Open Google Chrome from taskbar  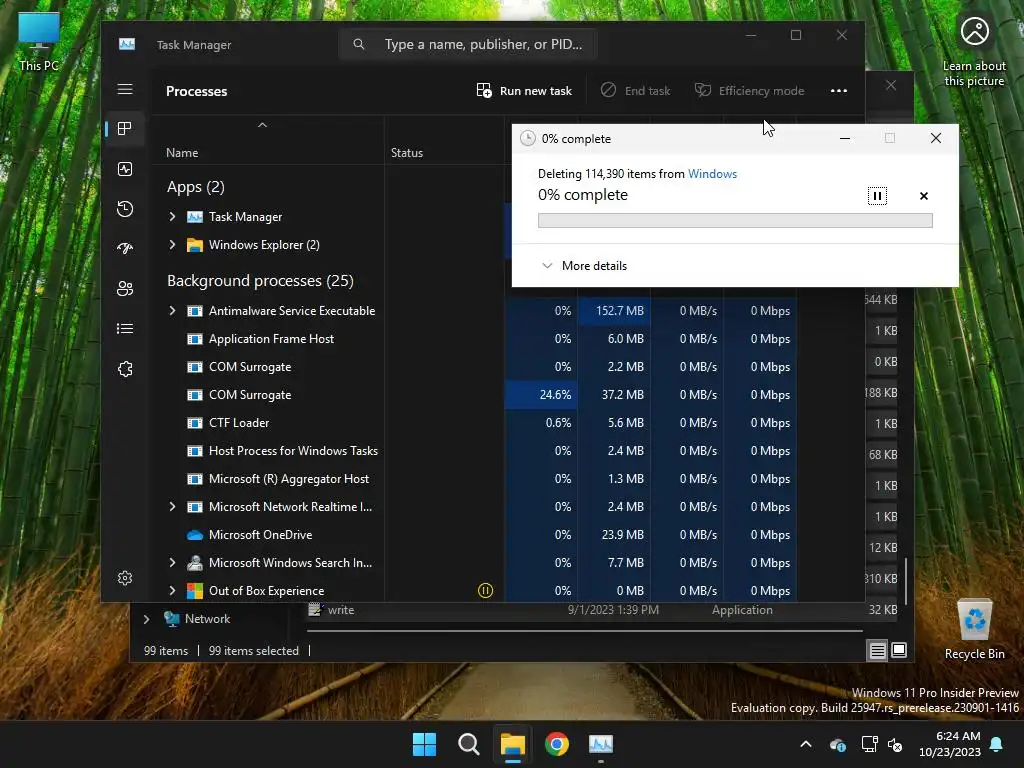pos(557,744)
